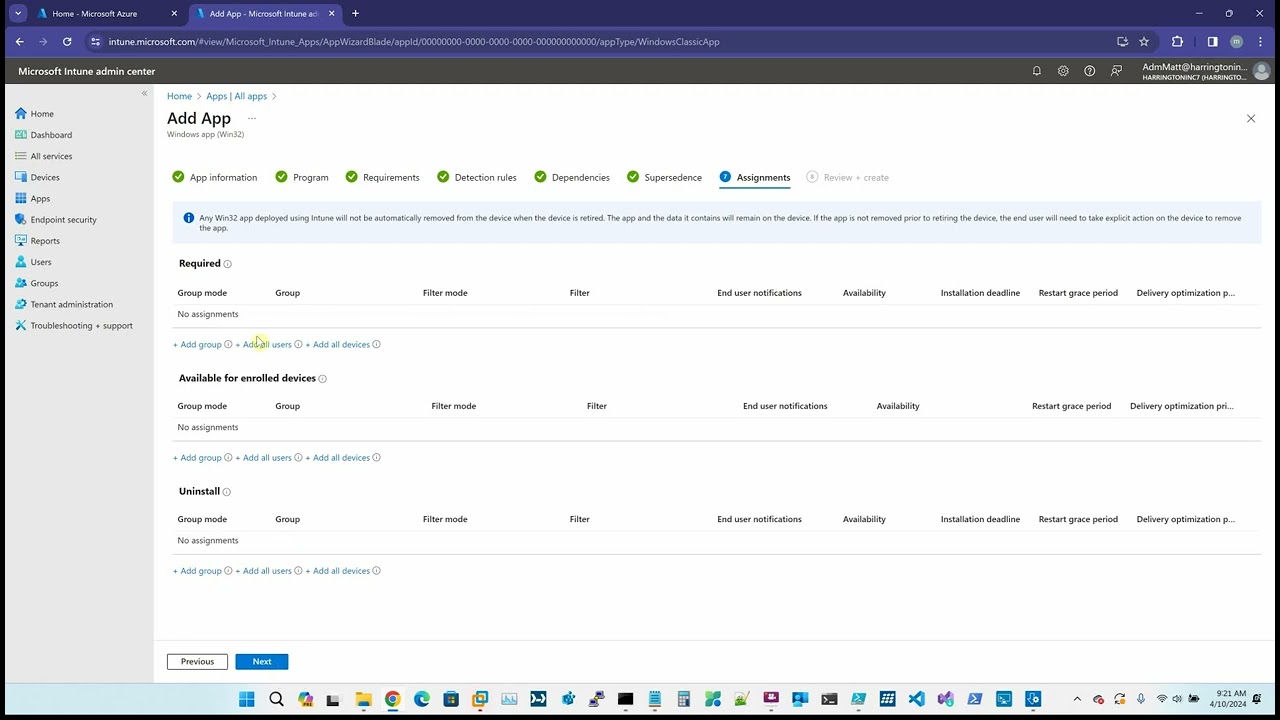1280x720 pixels.
Task: Show info tooltip for Available for enrolled devices
Action: pyautogui.click(x=322, y=379)
